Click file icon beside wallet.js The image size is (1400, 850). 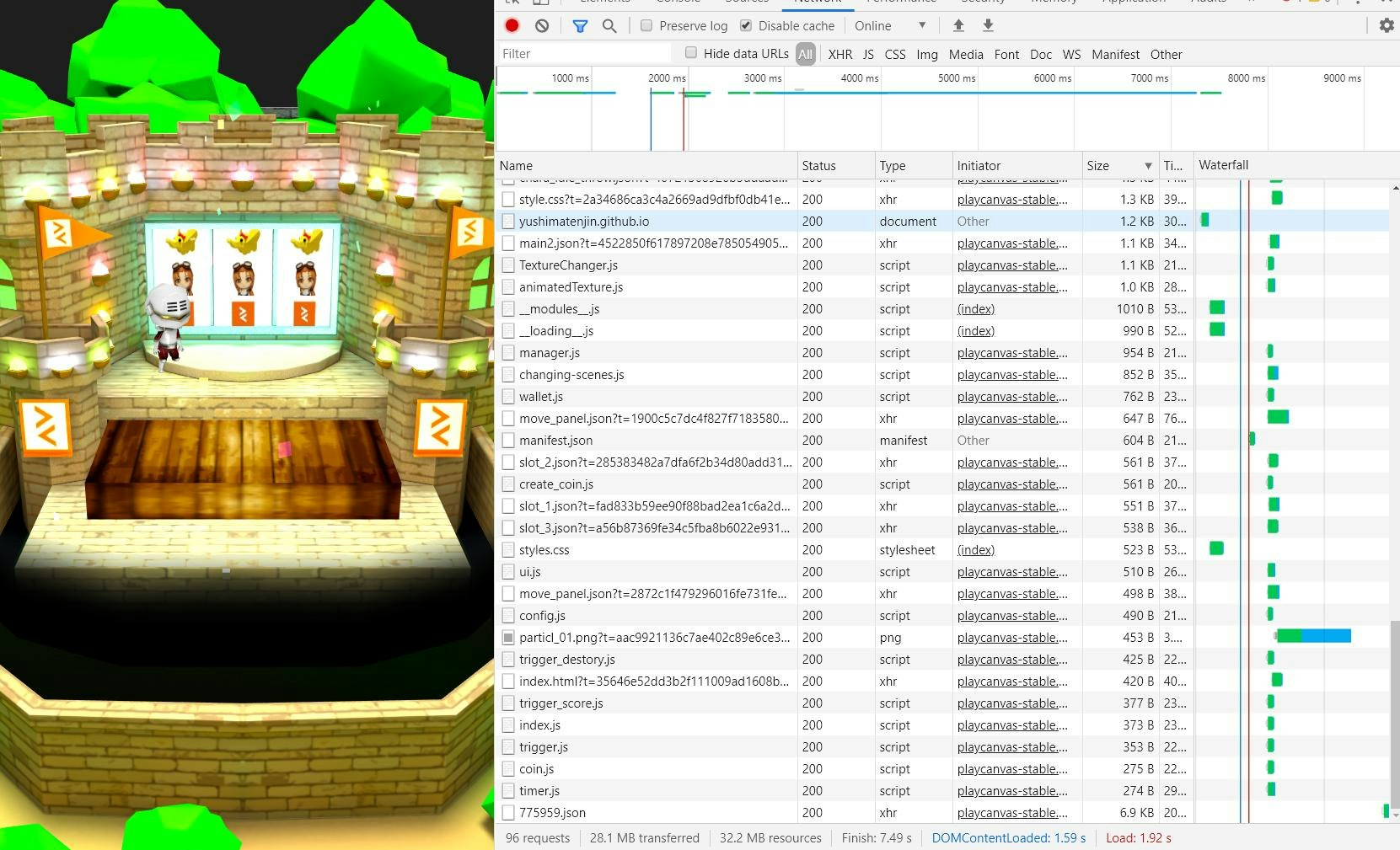pos(507,397)
